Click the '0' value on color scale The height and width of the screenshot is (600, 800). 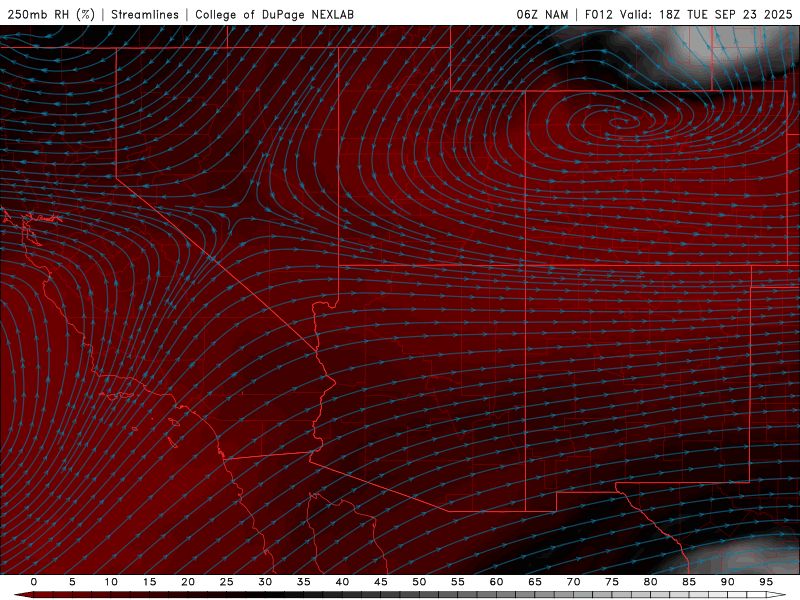pyautogui.click(x=34, y=582)
